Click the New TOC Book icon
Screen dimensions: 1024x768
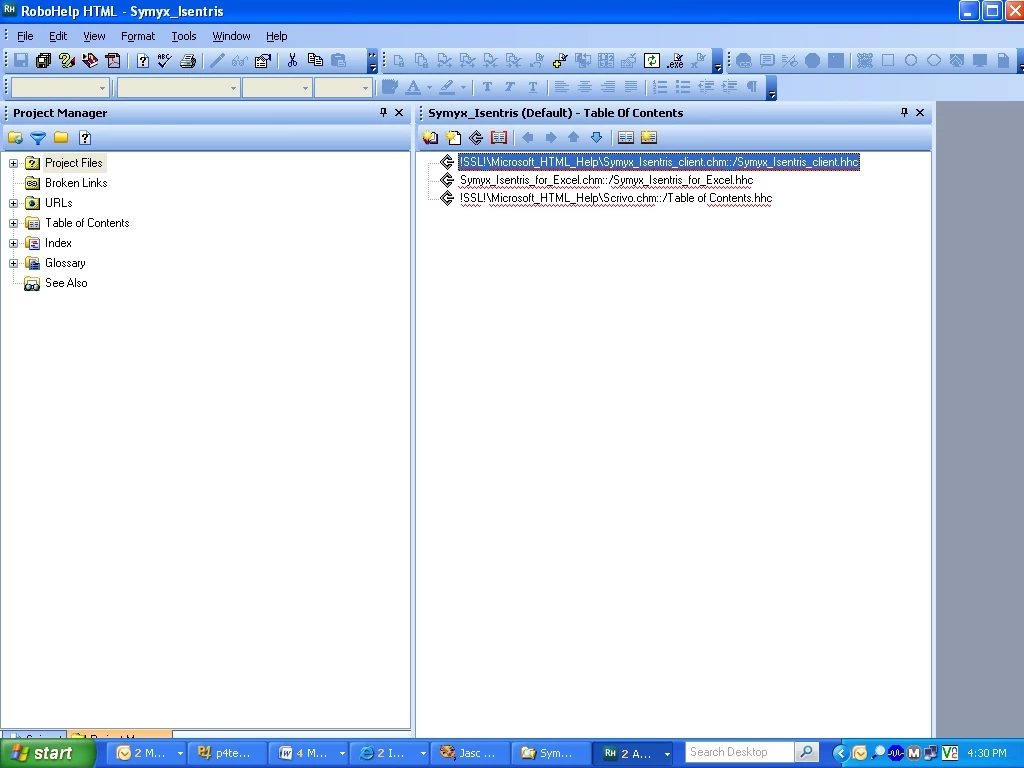tap(430, 137)
